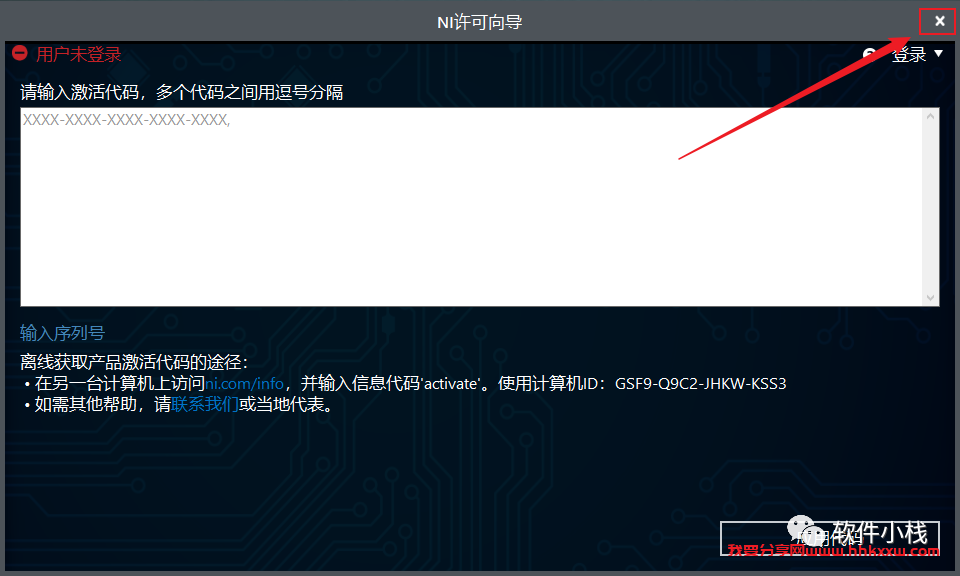Screen dimensions: 960x576
Task: Click the 离线获取产品激活代码的途径 heading
Action: pos(133,362)
